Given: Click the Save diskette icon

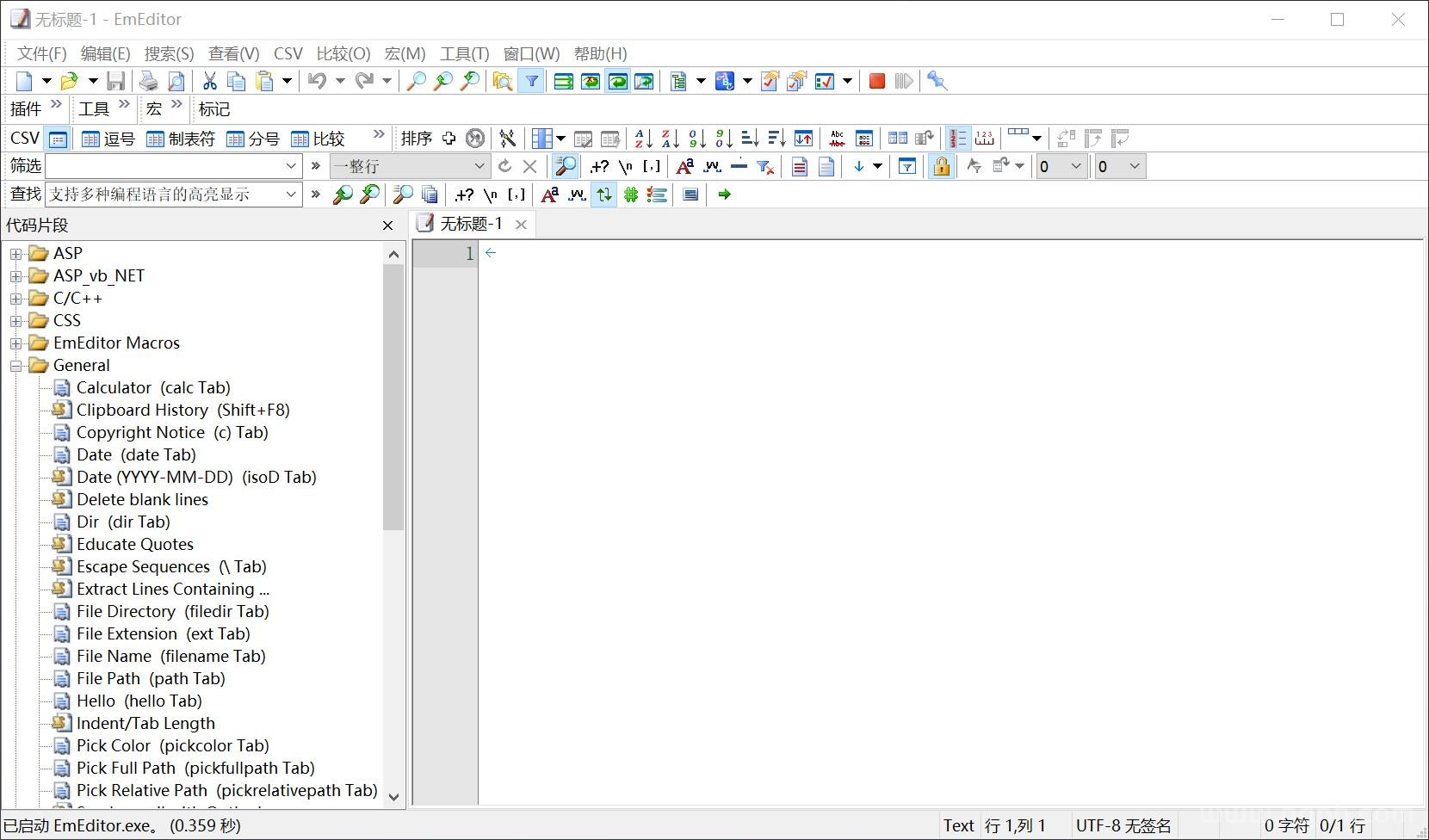Looking at the screenshot, I should tap(115, 81).
